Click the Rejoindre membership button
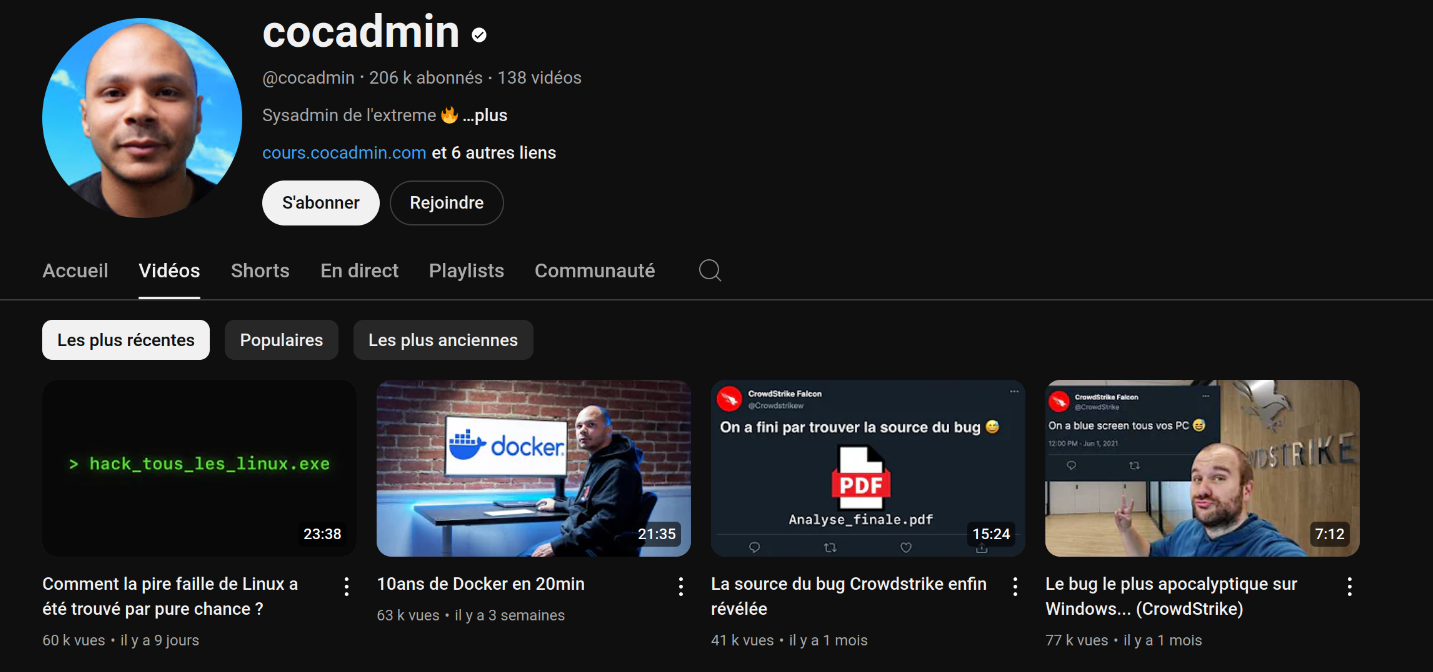This screenshot has height=672, width=1433. pyautogui.click(x=446, y=203)
